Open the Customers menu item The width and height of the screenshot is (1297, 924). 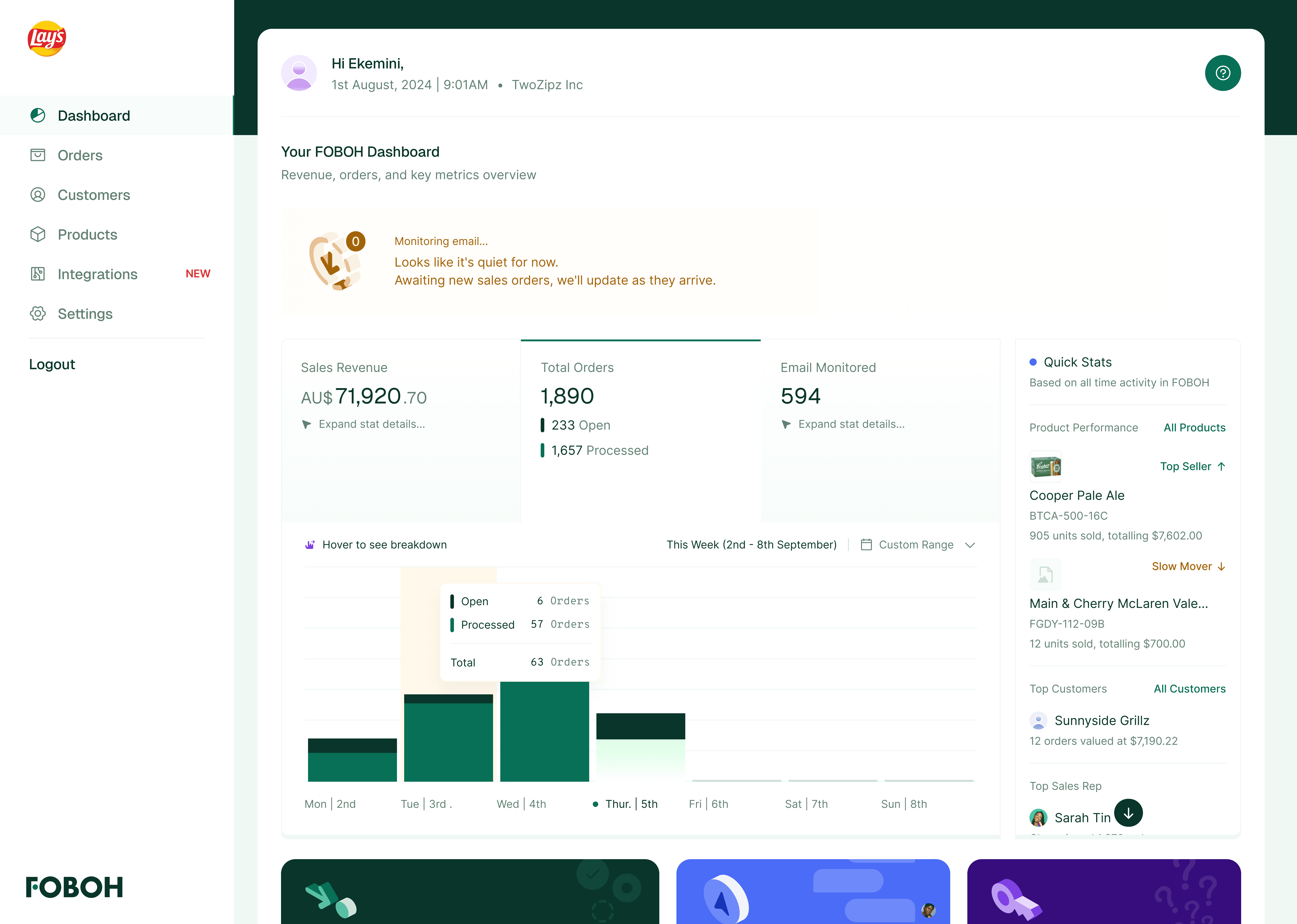point(94,195)
